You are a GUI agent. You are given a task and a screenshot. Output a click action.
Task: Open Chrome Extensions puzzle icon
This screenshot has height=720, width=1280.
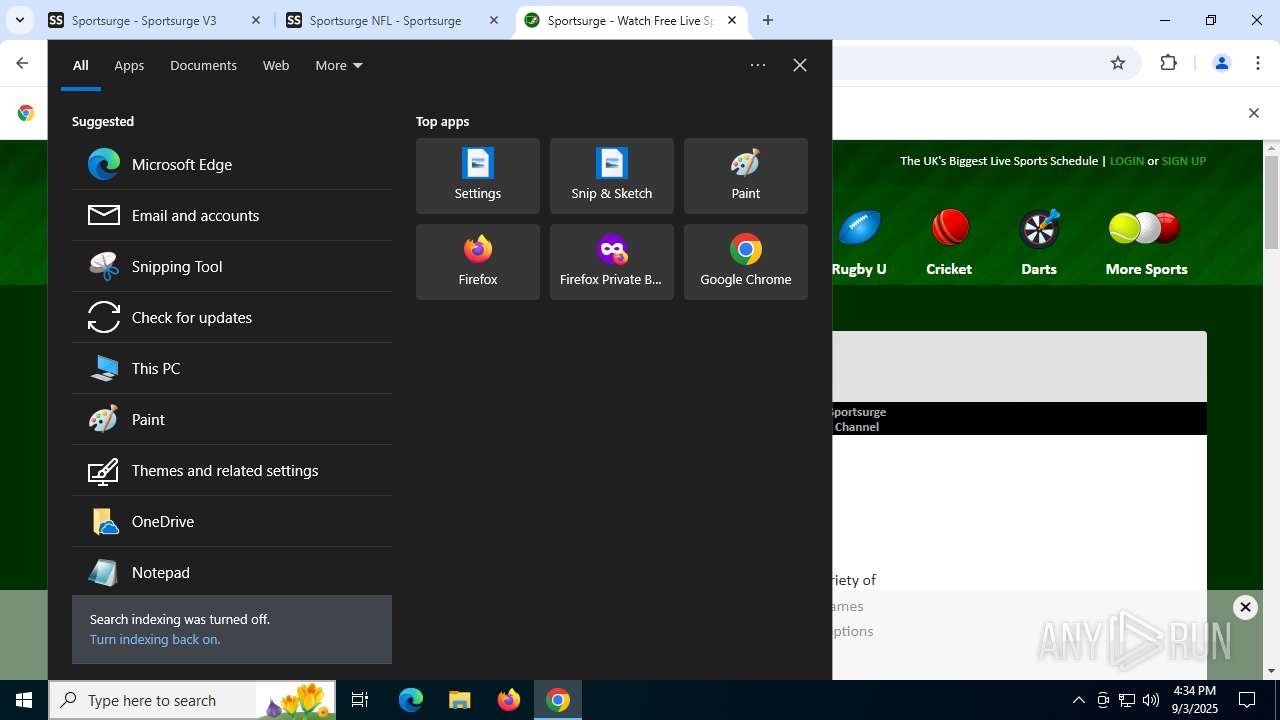coord(1169,63)
